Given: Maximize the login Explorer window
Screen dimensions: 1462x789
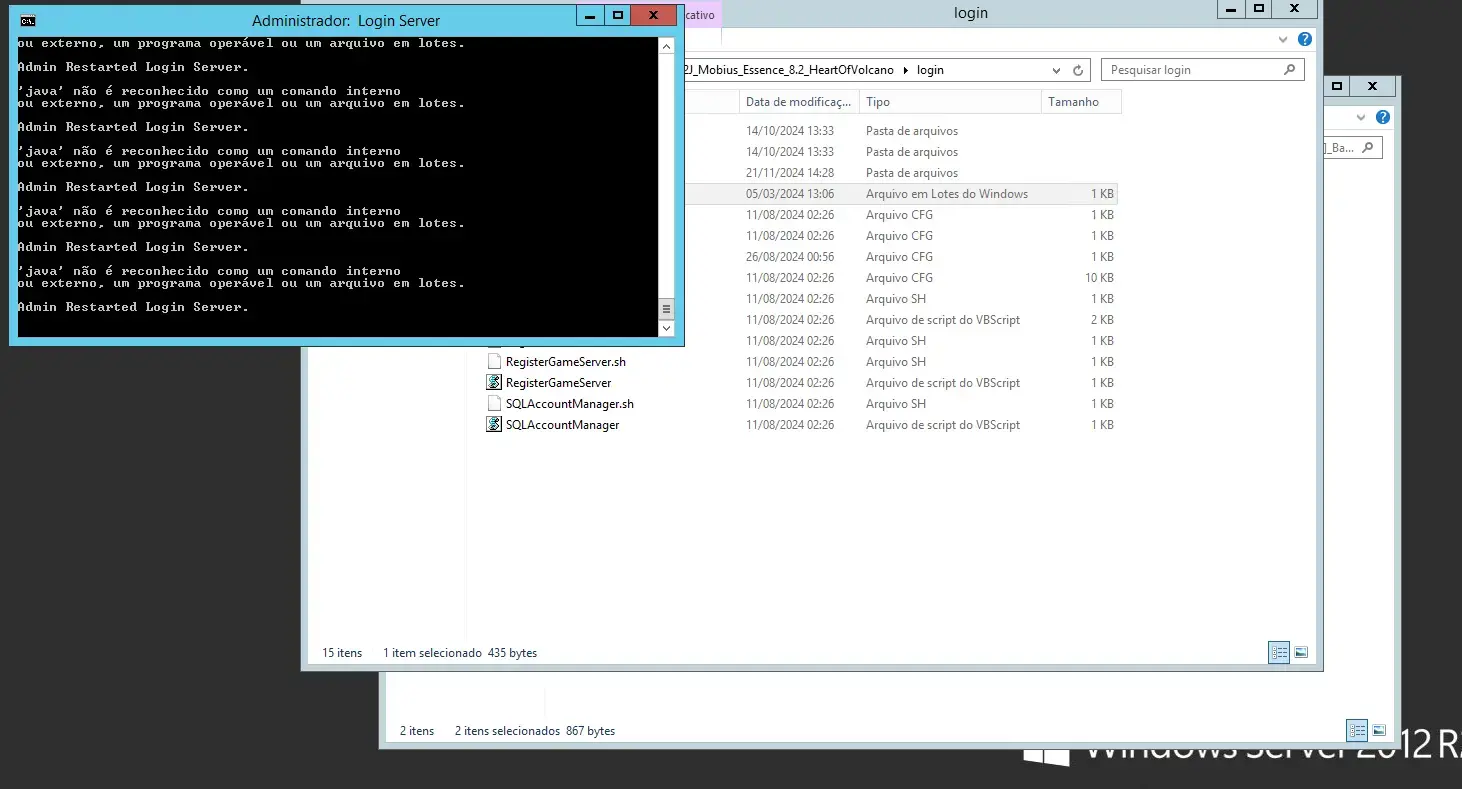Looking at the screenshot, I should [x=1259, y=8].
